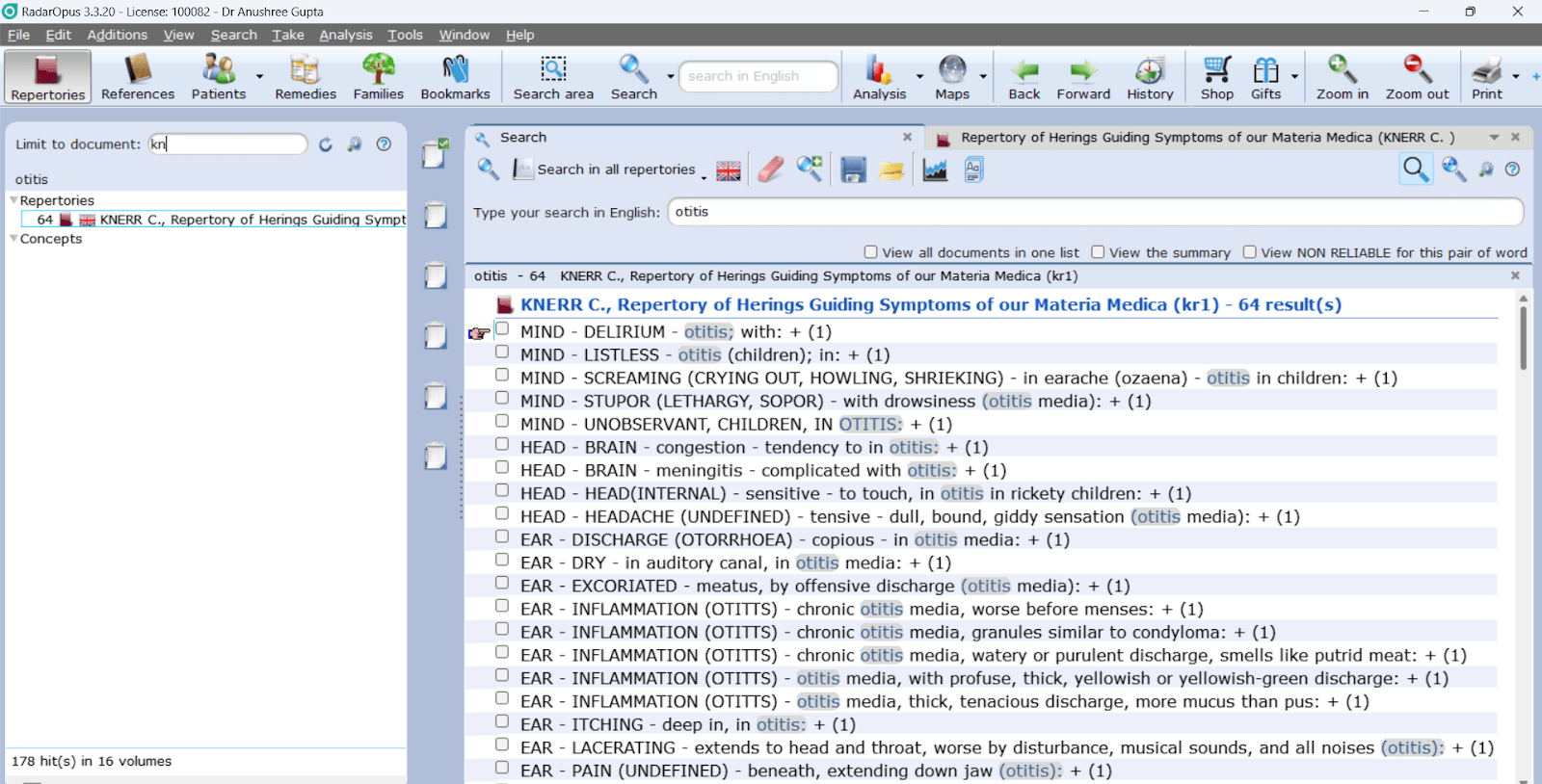
Task: Focus the search in English toolbar field
Action: coord(758,76)
